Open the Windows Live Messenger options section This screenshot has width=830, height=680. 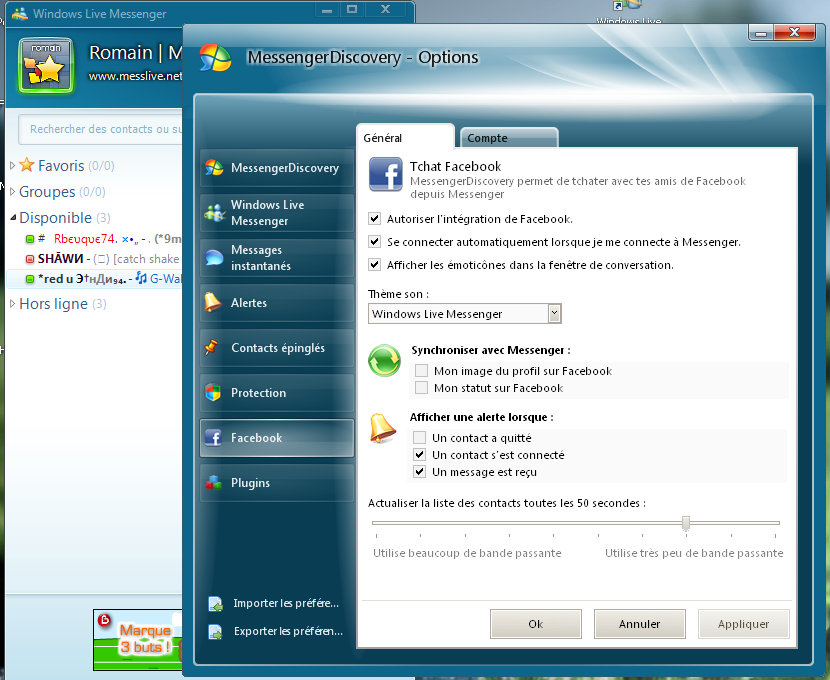277,212
